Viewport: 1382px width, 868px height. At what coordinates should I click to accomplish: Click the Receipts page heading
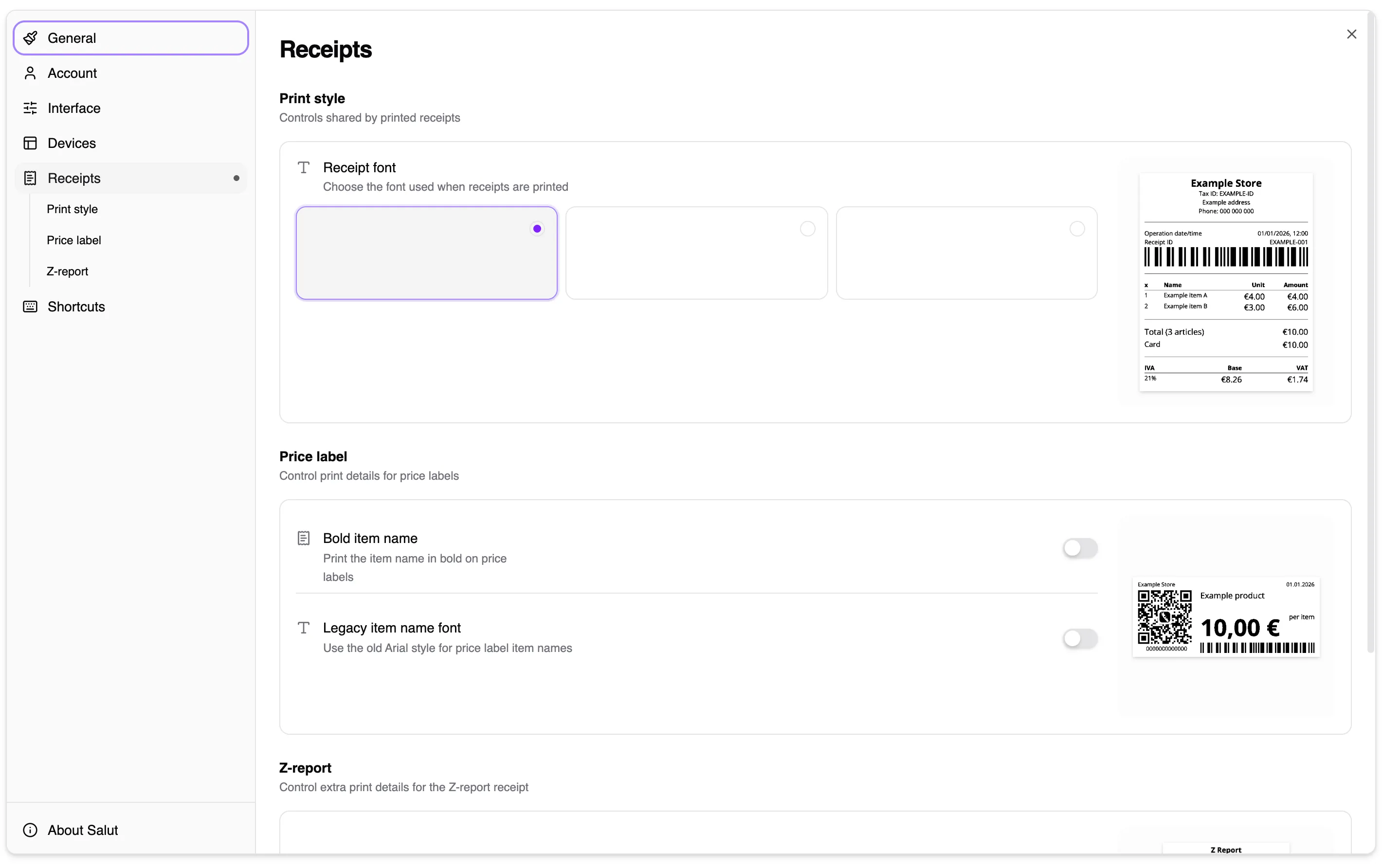326,49
